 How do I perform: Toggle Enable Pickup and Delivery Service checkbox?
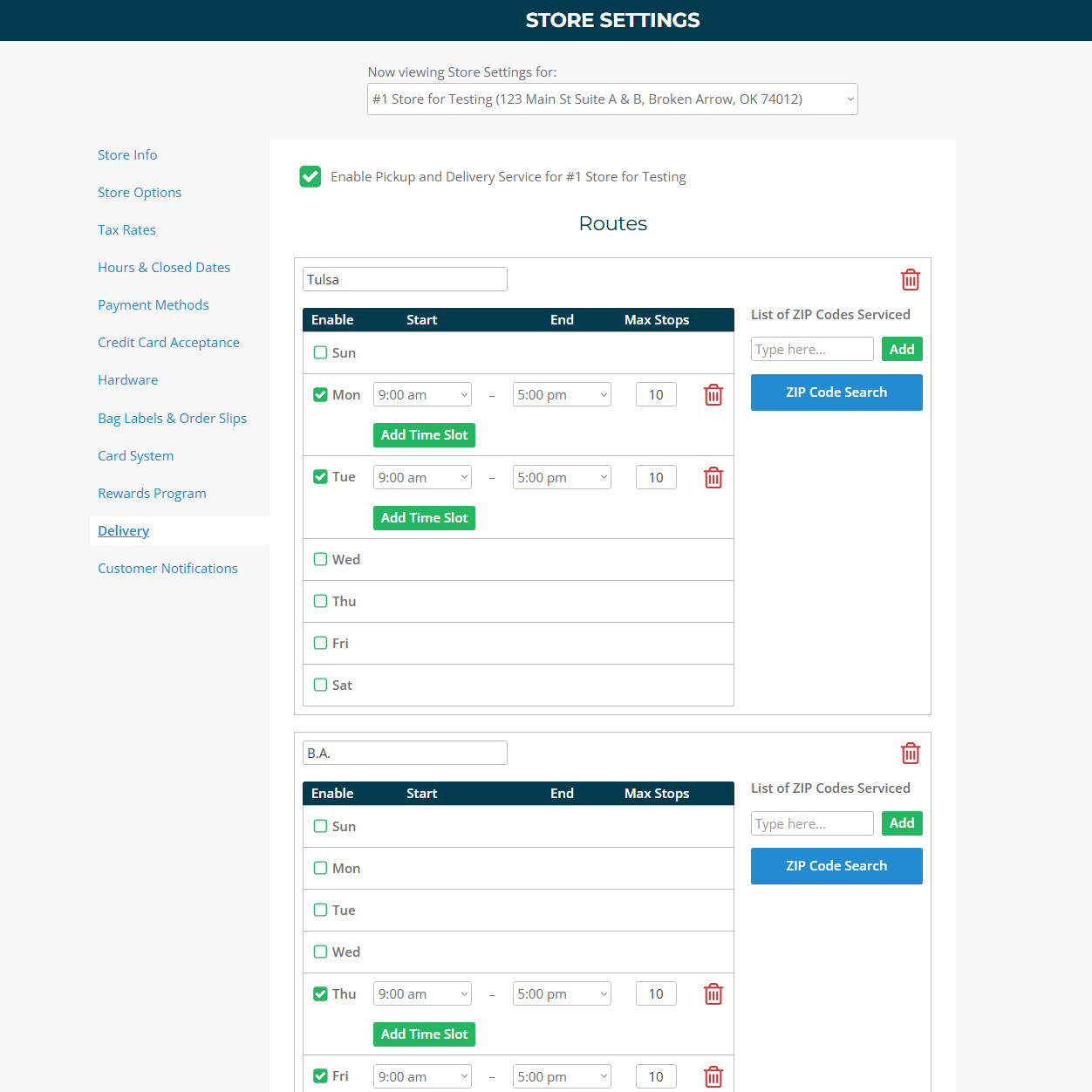[311, 177]
